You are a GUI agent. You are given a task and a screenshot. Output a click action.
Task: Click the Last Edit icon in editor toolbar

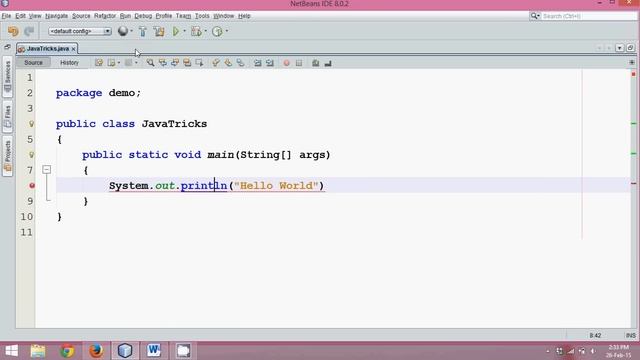(x=98, y=63)
